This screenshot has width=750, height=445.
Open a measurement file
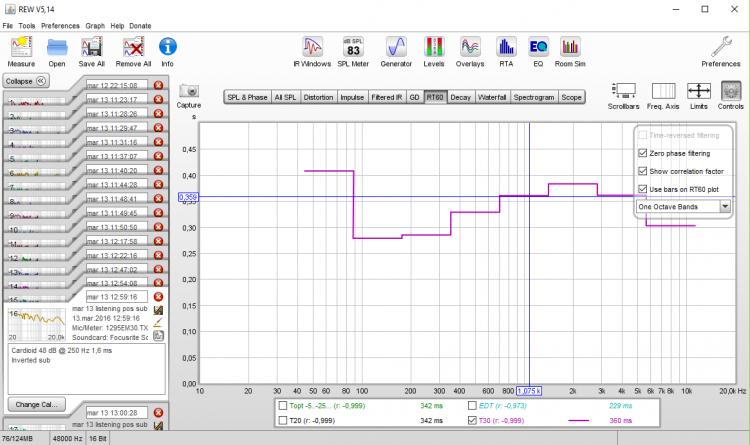pos(57,52)
